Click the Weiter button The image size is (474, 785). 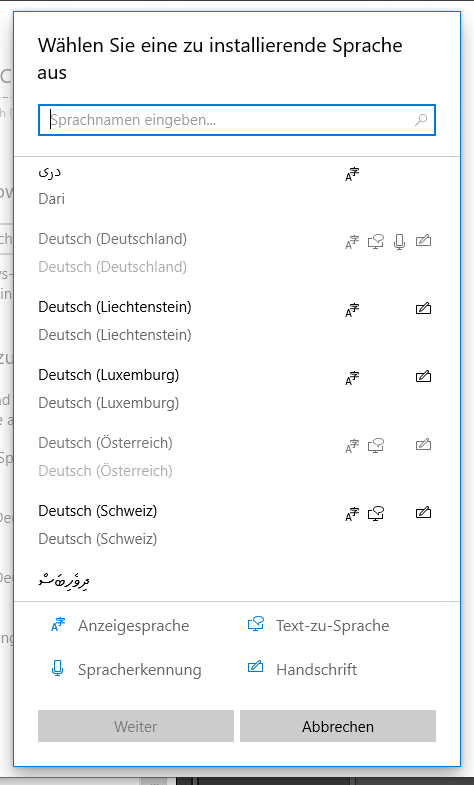(136, 726)
